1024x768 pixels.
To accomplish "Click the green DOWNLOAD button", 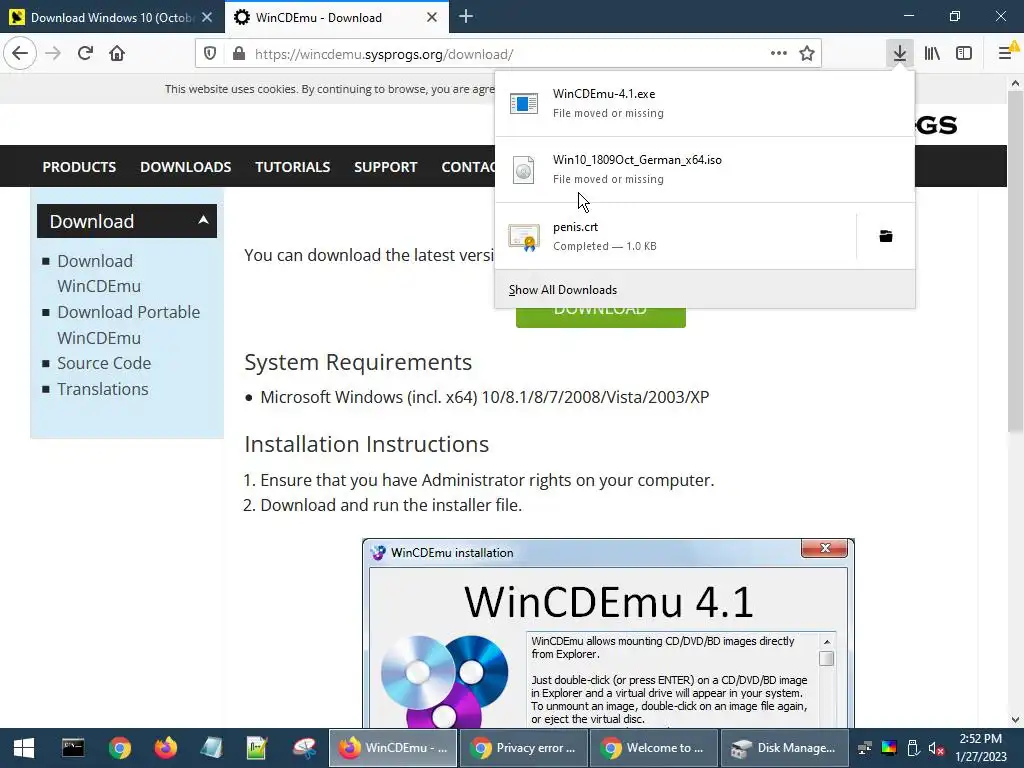I will [x=600, y=317].
